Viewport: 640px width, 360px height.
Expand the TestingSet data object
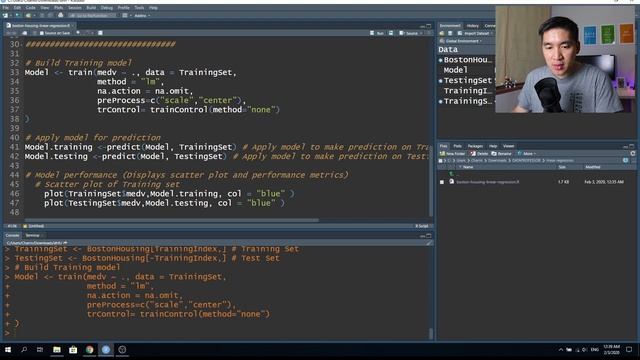click(441, 81)
